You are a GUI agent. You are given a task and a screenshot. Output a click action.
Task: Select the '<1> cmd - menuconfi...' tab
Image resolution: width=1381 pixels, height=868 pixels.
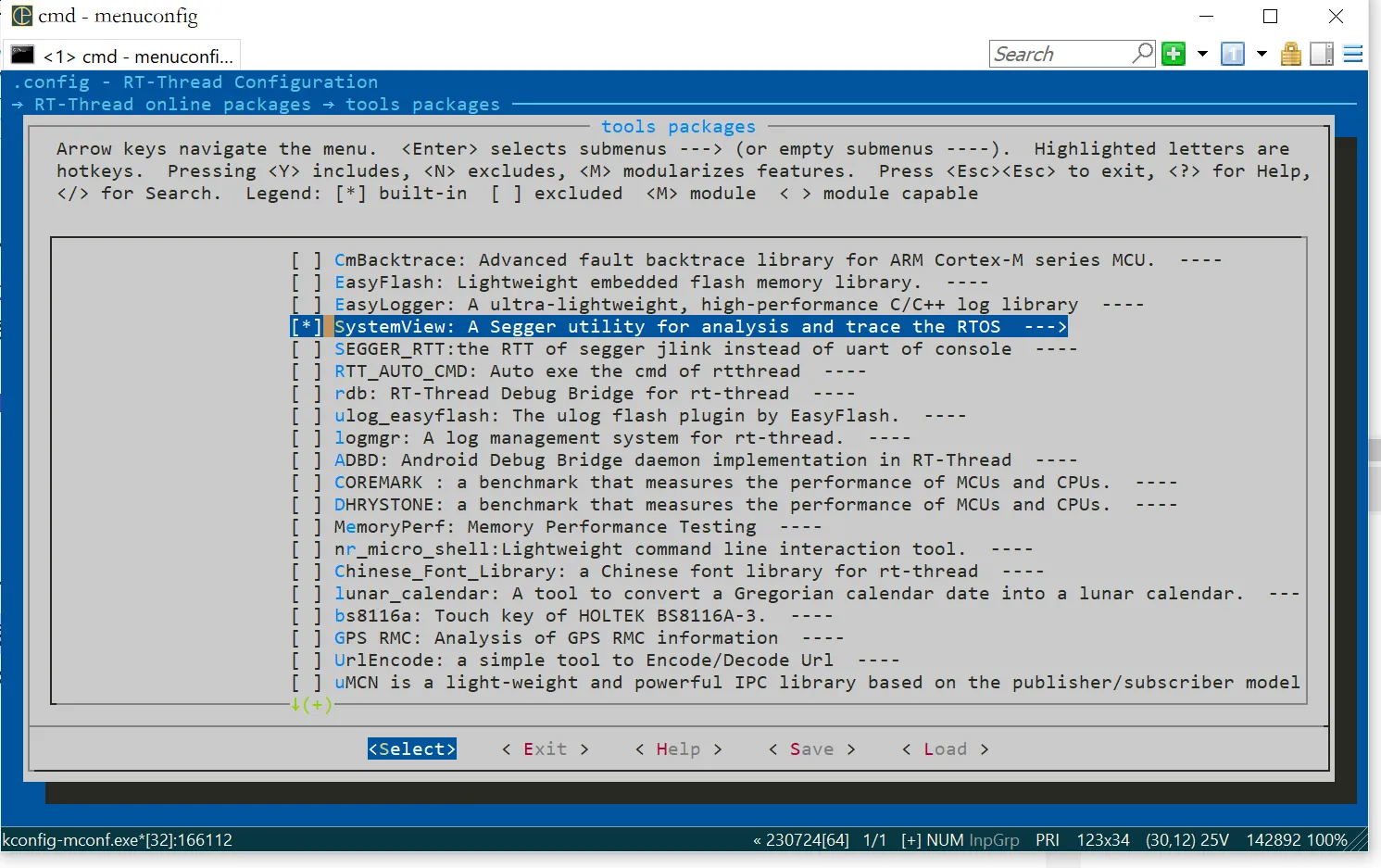coord(122,56)
